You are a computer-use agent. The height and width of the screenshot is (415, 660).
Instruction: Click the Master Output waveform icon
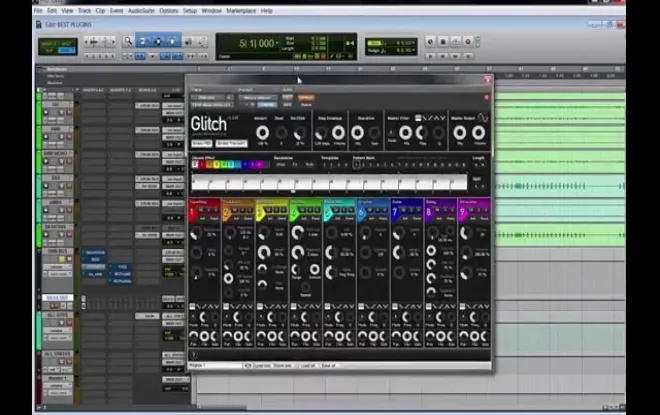click(483, 118)
